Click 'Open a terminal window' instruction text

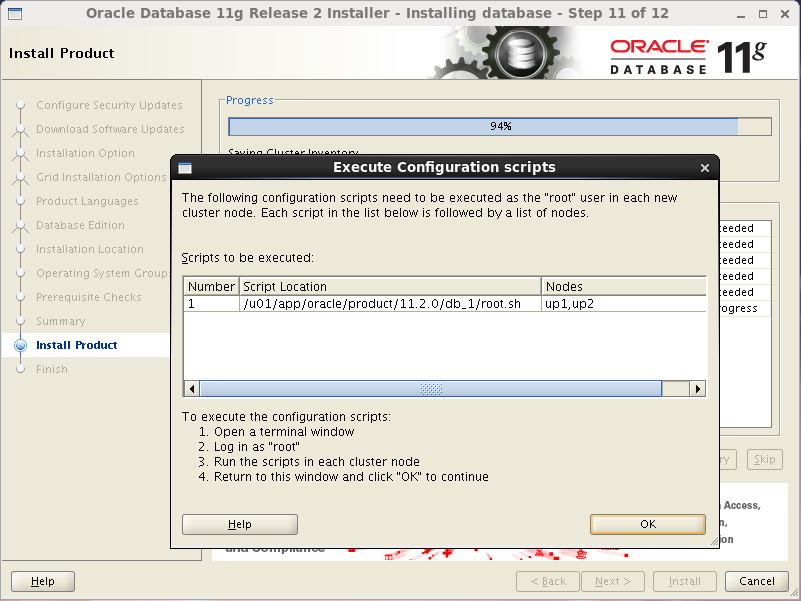[284, 432]
